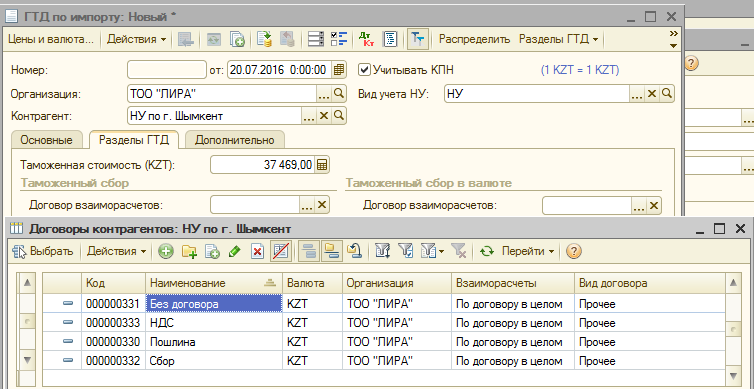Select the НДС contract row
This screenshot has height=389, width=754.
click(x=383, y=323)
